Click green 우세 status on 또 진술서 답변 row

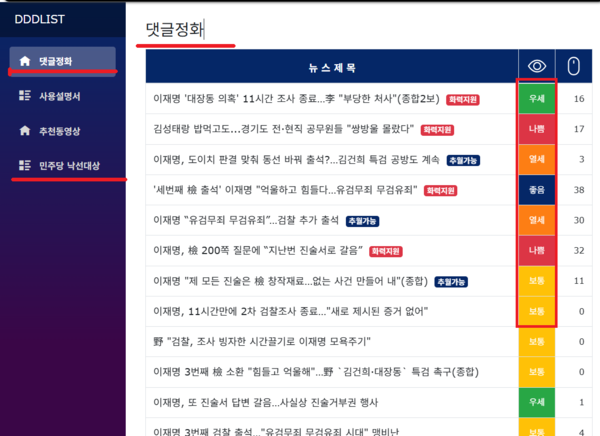click(537, 402)
